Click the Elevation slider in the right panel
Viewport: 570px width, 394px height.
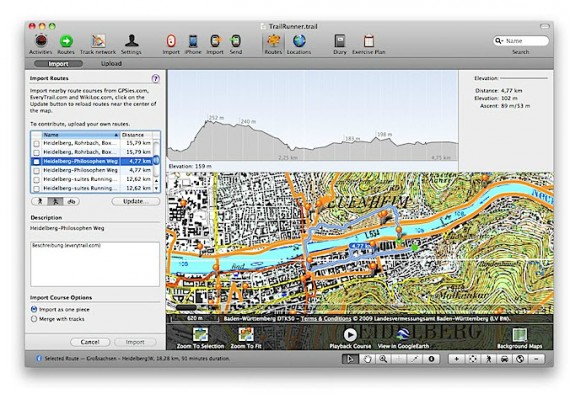(x=524, y=78)
